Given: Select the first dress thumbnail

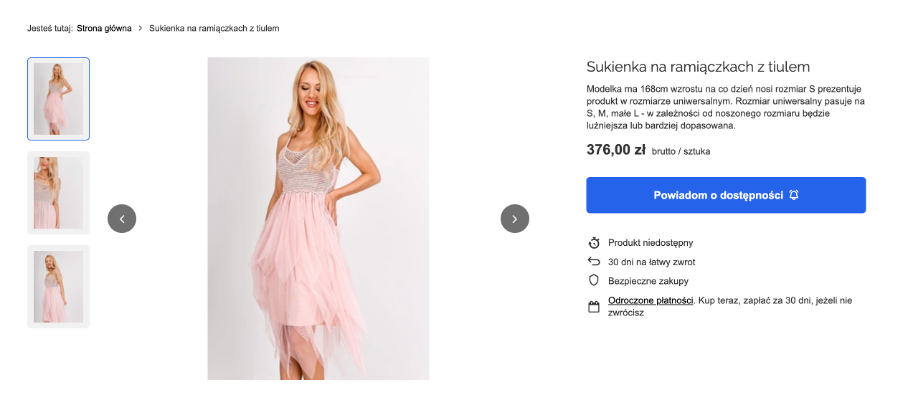Looking at the screenshot, I should coord(58,99).
